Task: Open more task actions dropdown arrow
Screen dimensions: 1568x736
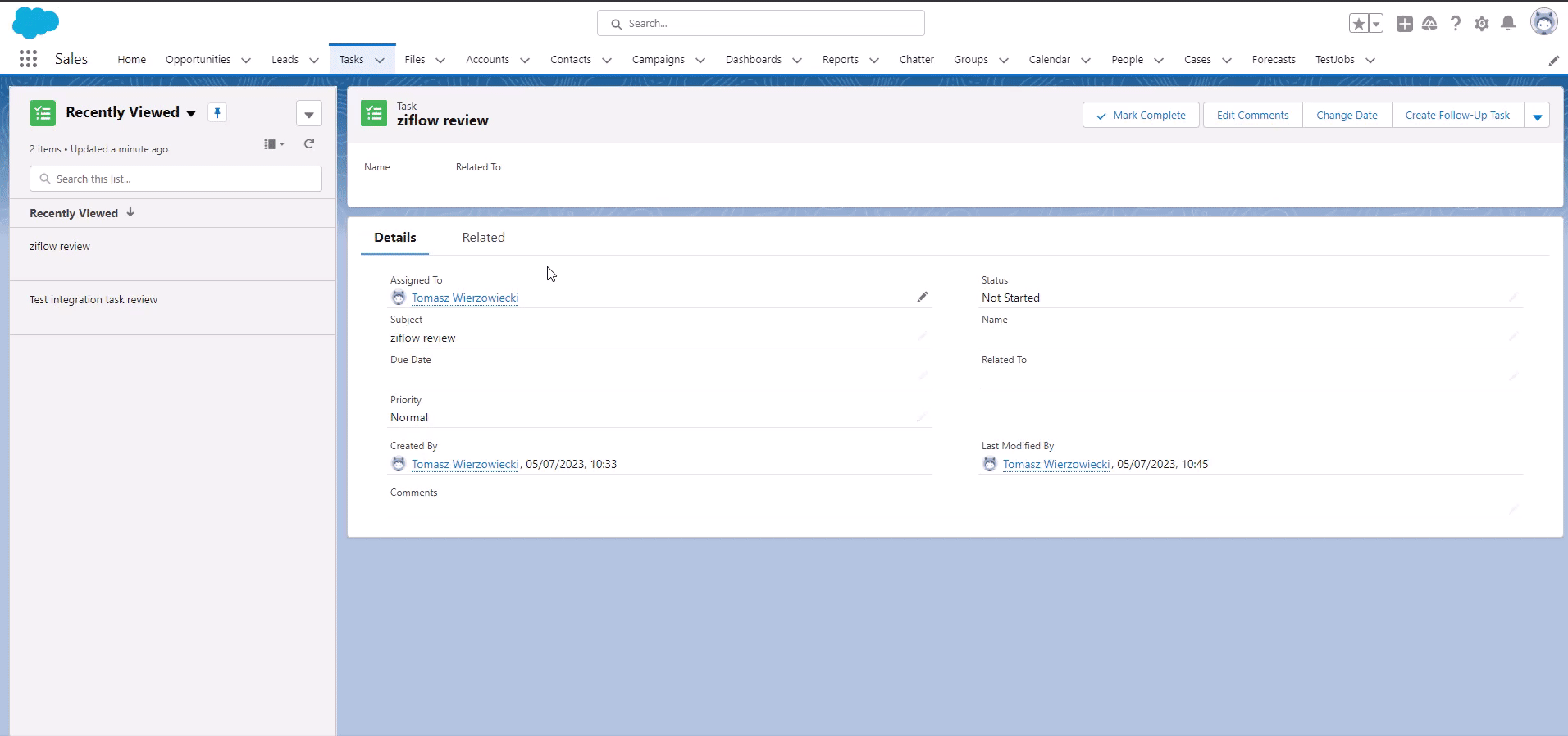Action: tap(1537, 116)
